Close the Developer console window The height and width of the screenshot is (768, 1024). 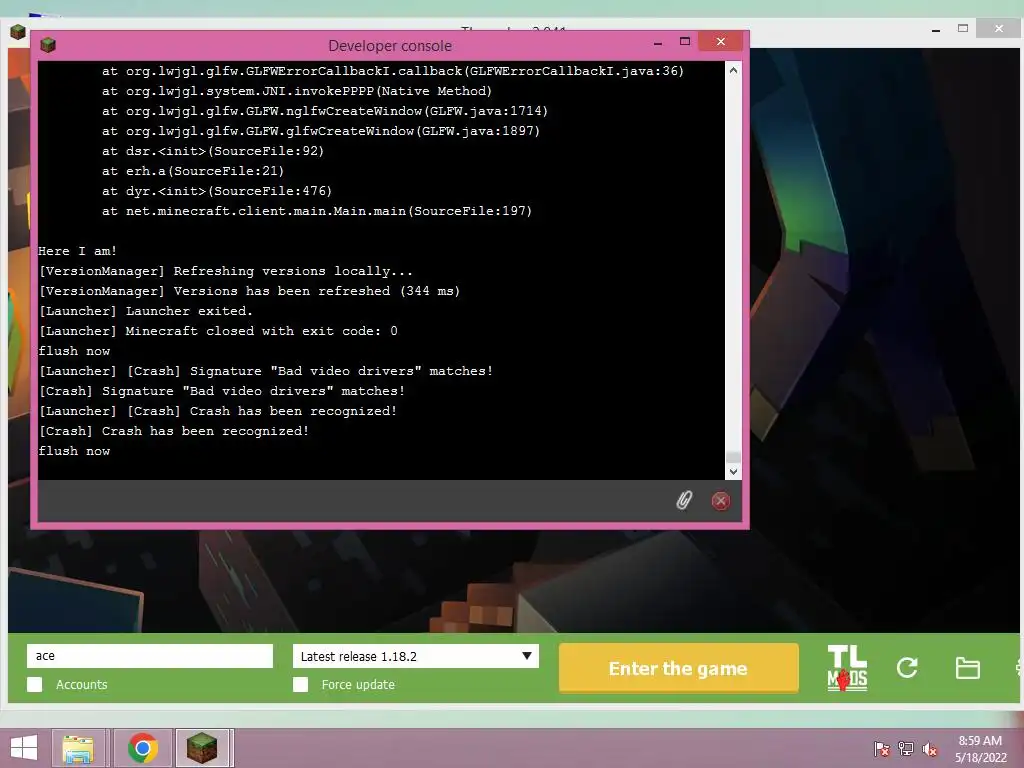pyautogui.click(x=720, y=42)
